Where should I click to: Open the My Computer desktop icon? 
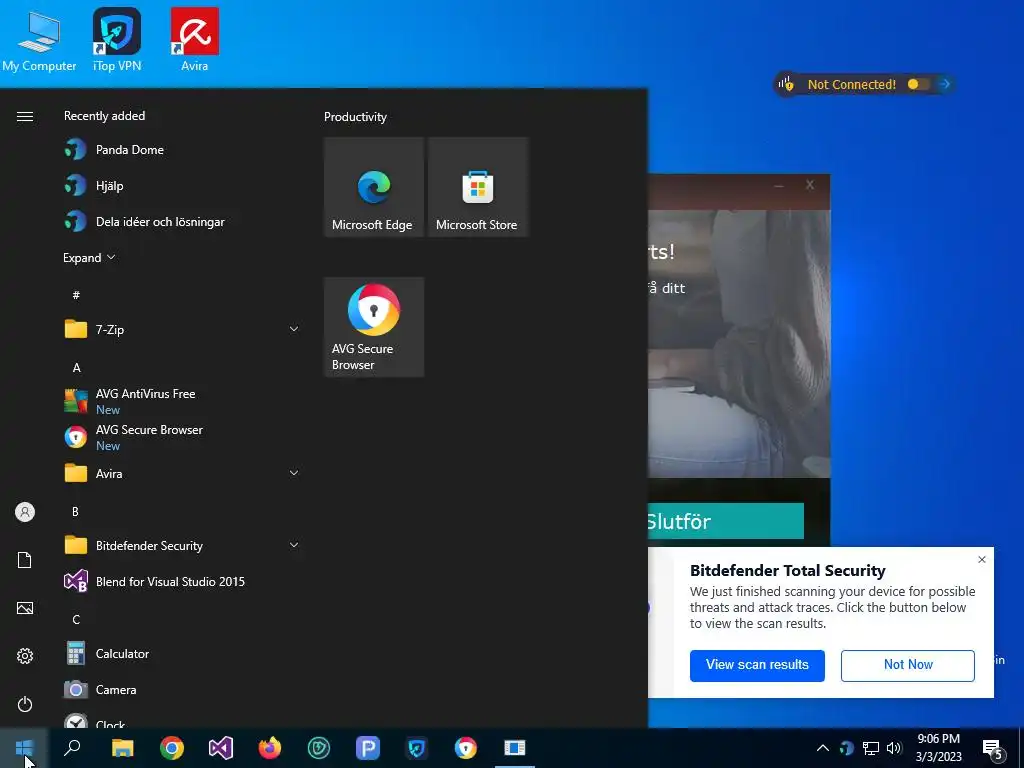(39, 40)
